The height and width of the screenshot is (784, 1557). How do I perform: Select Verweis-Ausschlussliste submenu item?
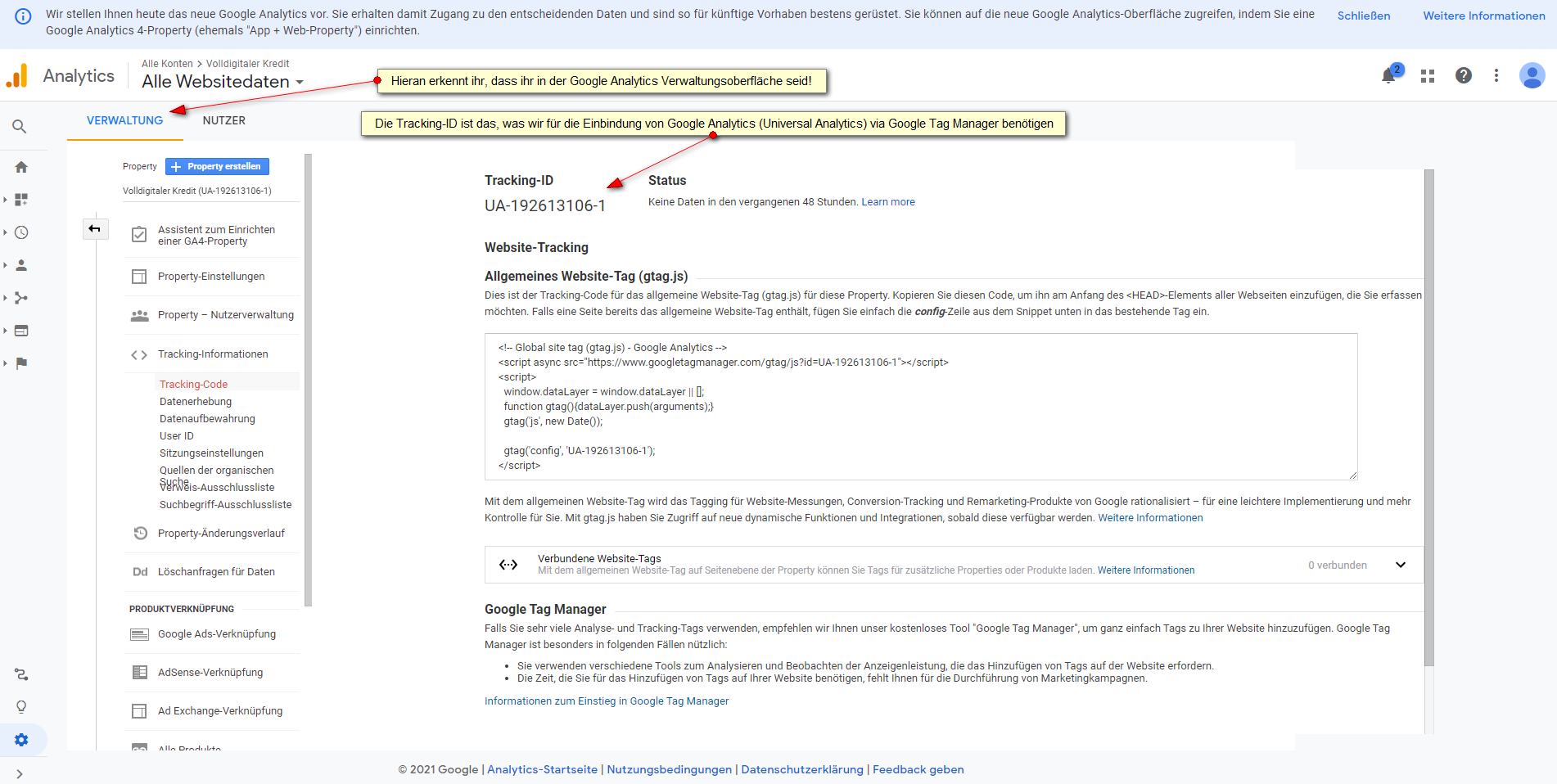click(x=217, y=488)
